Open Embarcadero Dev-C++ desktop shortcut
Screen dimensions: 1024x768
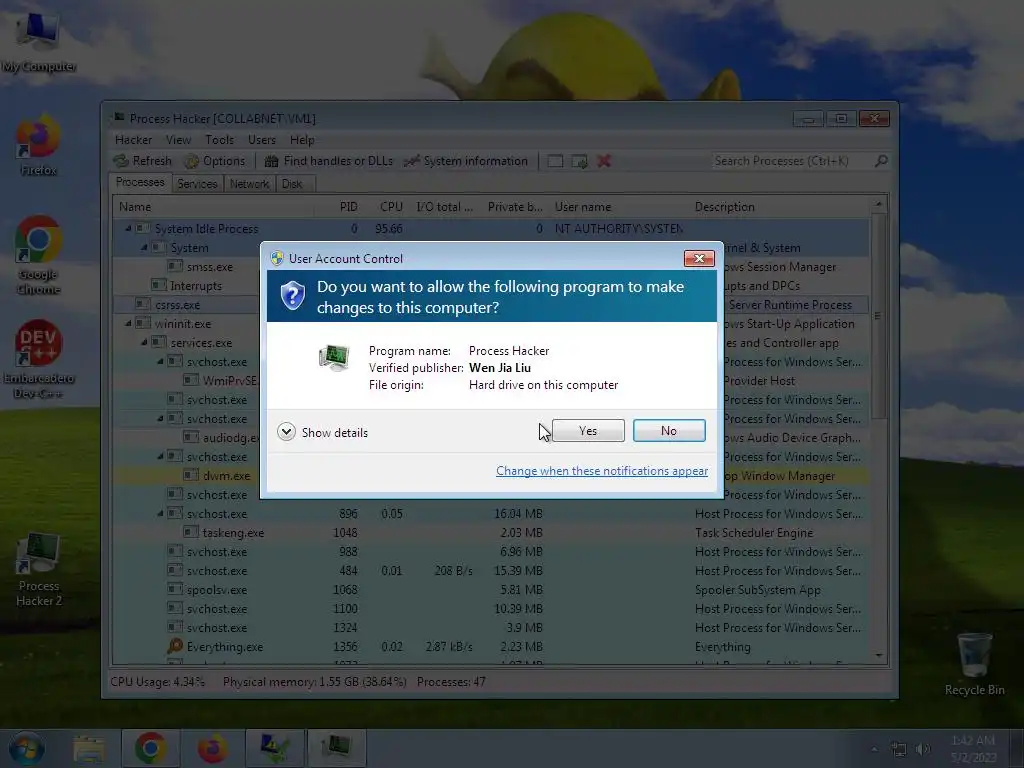(x=39, y=359)
